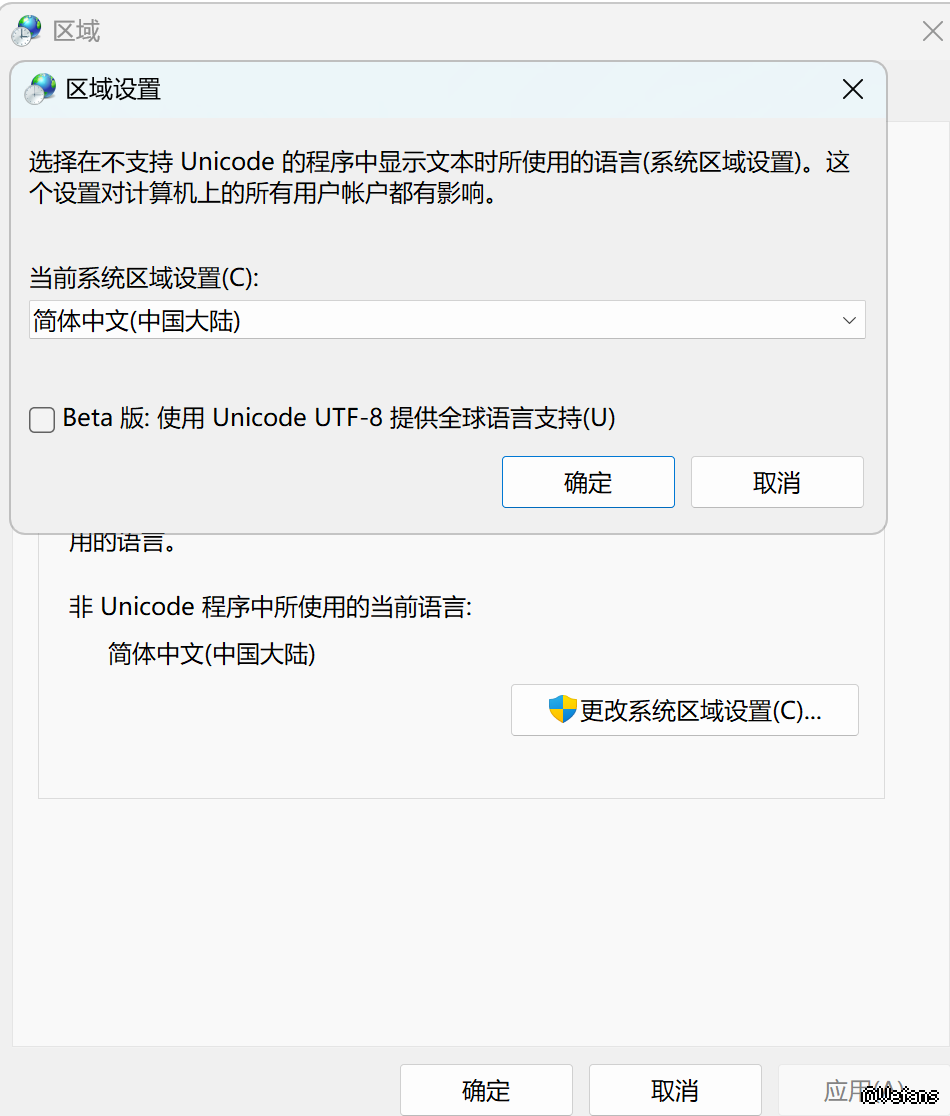
Task: Click the Beta 版 UTF-8 全球语言支持 label
Action: (x=339, y=418)
